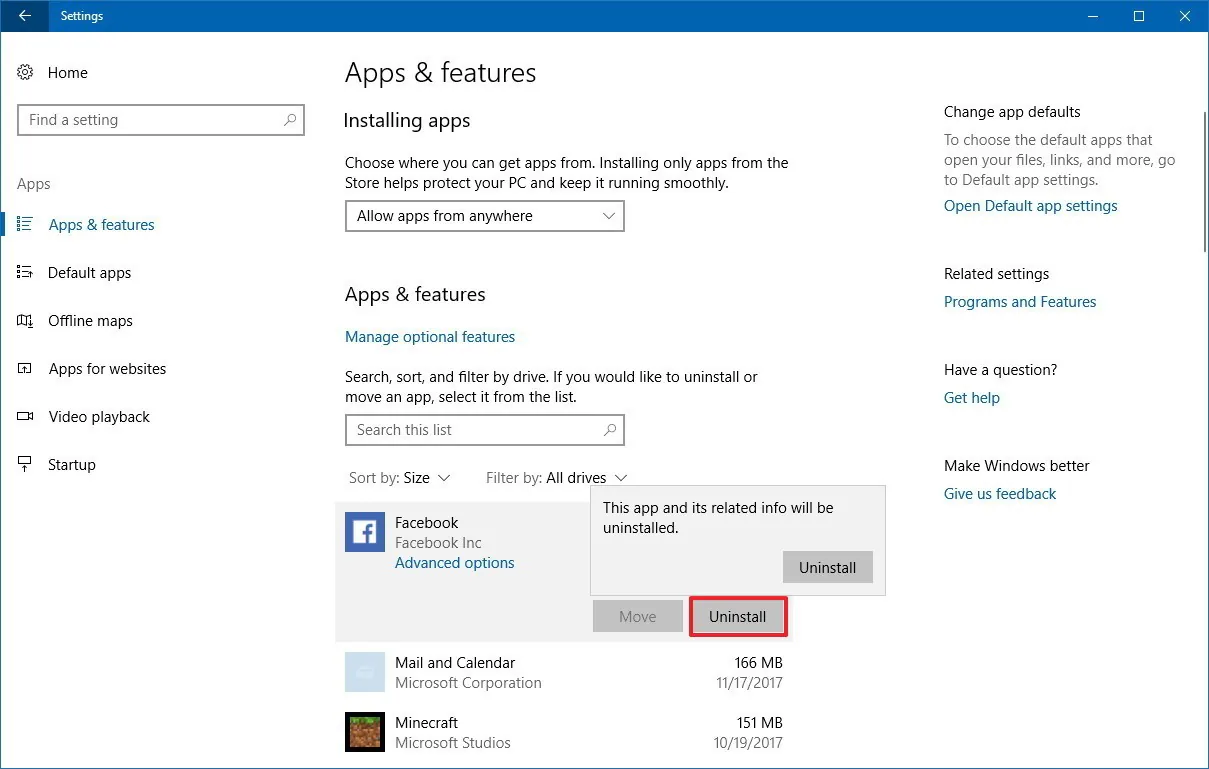Open the Allow apps from anywhere dropdown
The image size is (1209, 769).
click(485, 216)
